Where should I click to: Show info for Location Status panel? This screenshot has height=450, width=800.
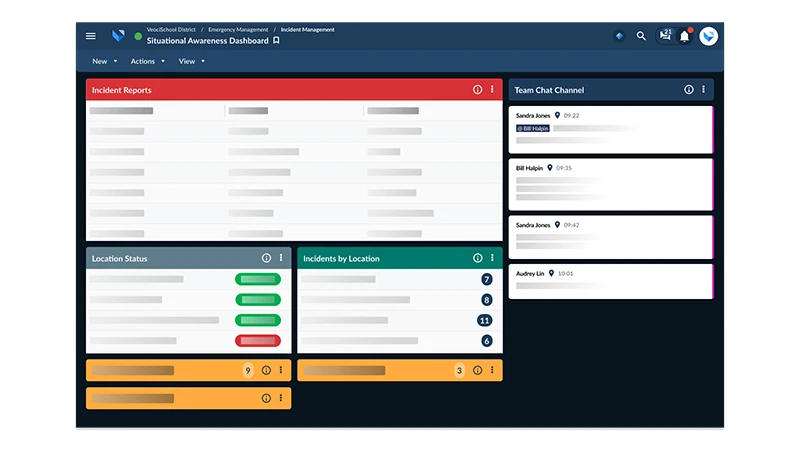click(x=266, y=258)
